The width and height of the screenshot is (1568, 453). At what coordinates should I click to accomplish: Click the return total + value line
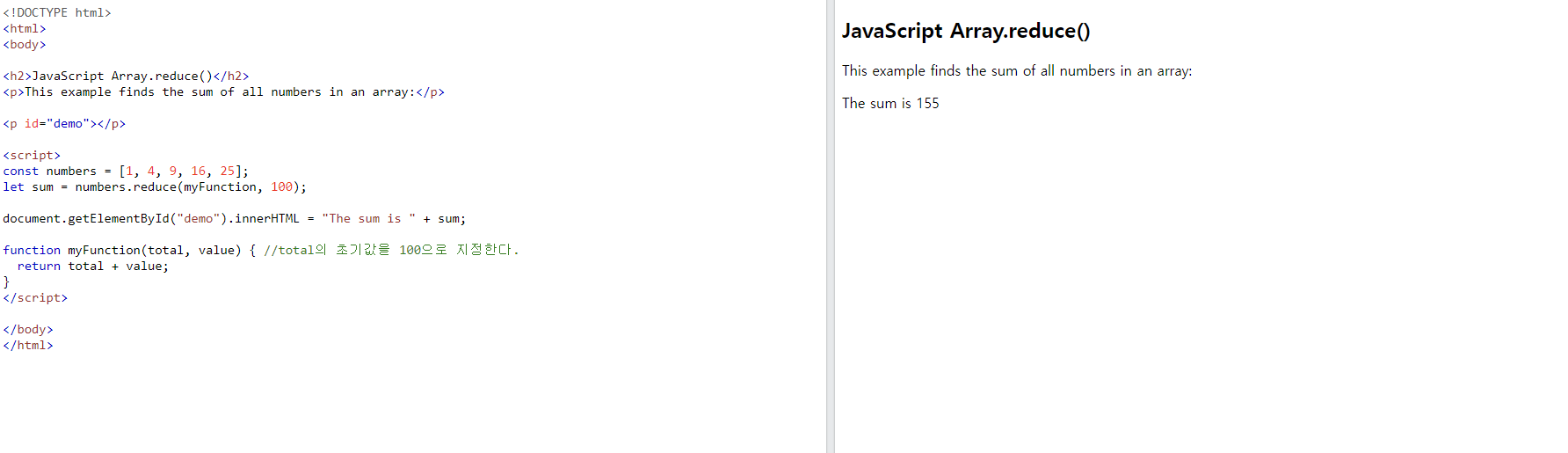[x=93, y=266]
